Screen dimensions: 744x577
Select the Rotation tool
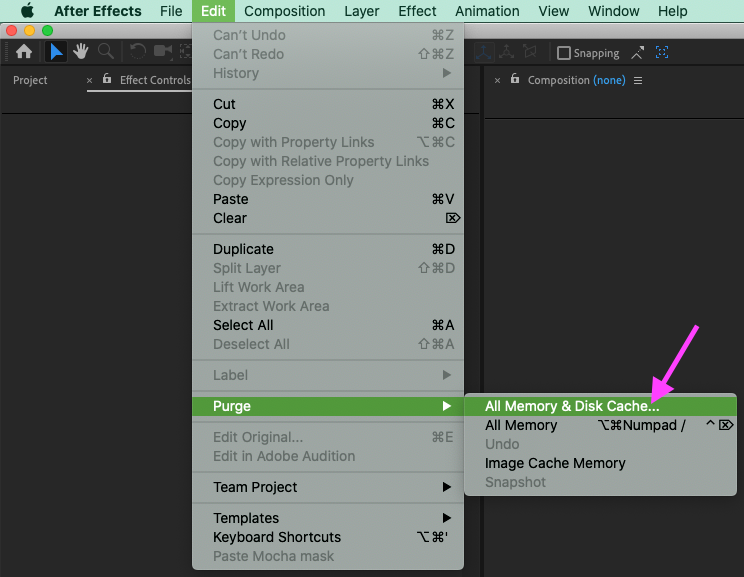point(138,52)
